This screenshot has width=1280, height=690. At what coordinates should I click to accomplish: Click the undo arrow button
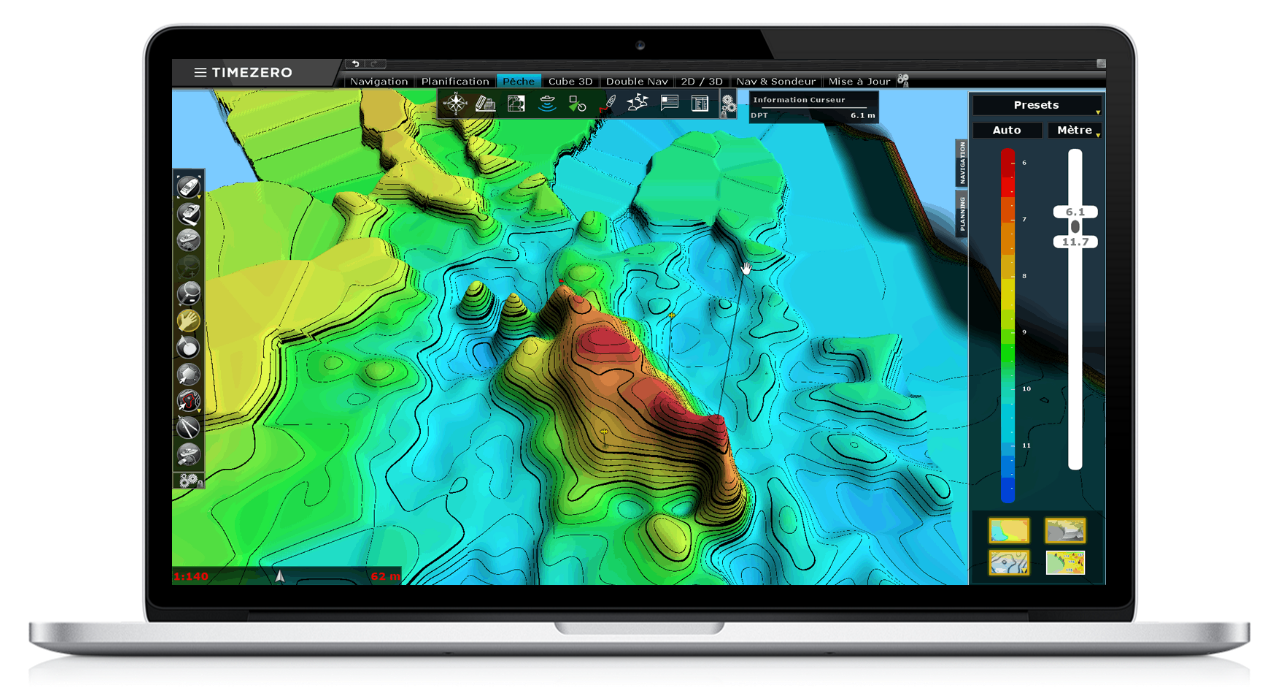tap(355, 64)
